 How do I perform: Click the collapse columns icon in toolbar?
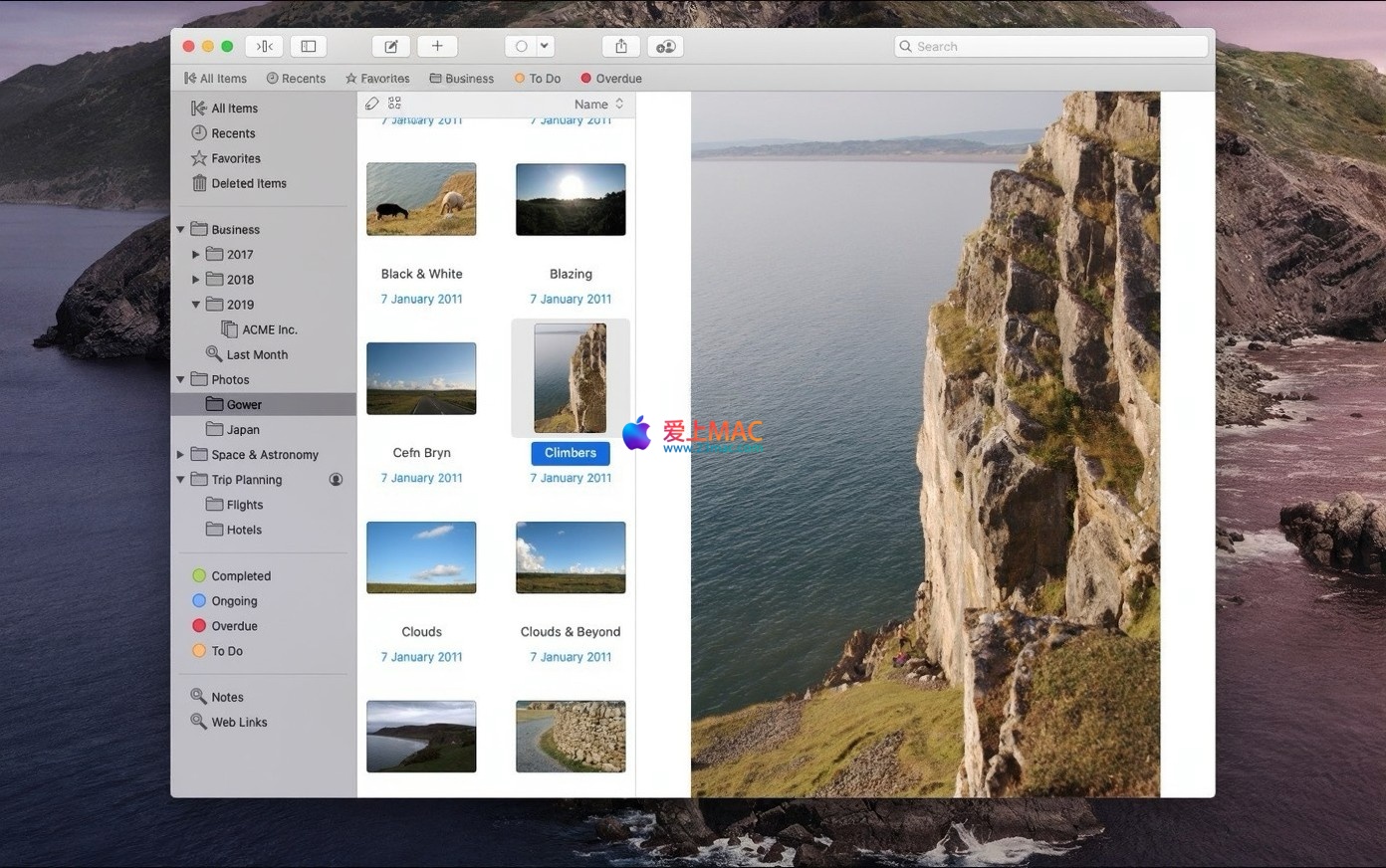point(265,47)
